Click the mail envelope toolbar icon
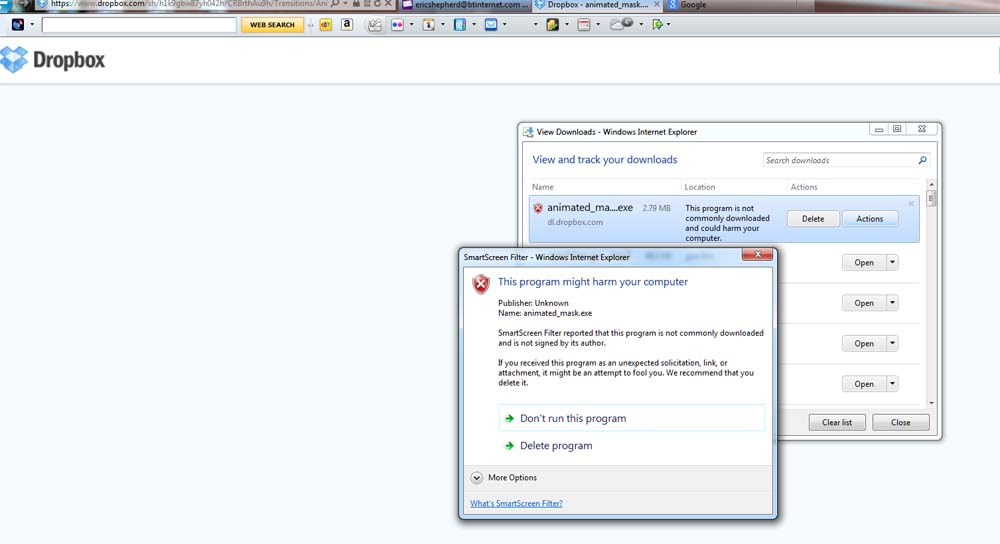1000x544 pixels. (491, 25)
